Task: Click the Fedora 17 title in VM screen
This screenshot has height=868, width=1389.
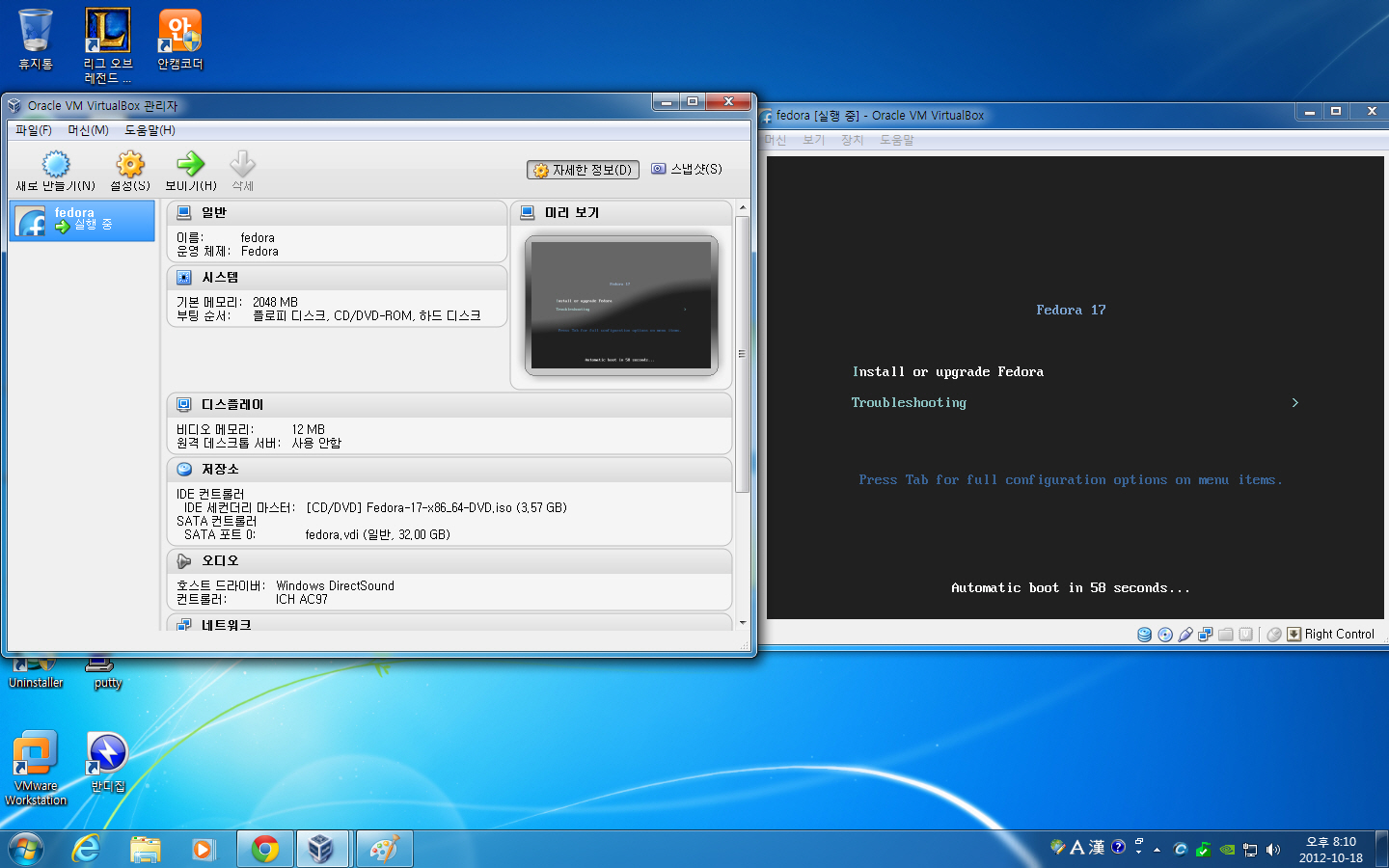Action: [1071, 310]
